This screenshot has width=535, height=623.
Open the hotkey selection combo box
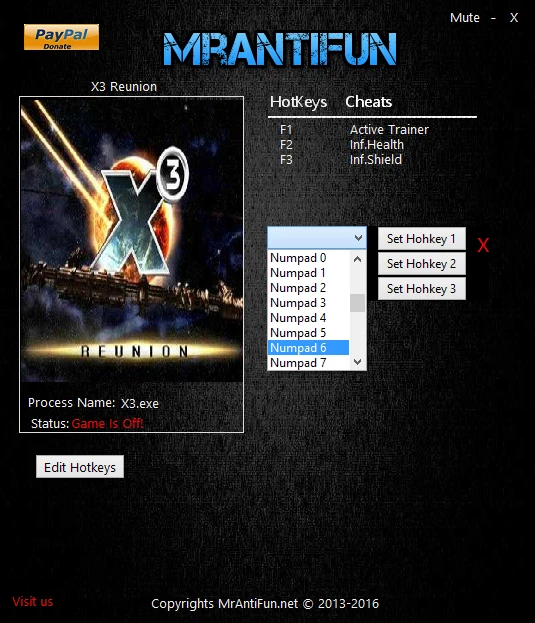317,238
